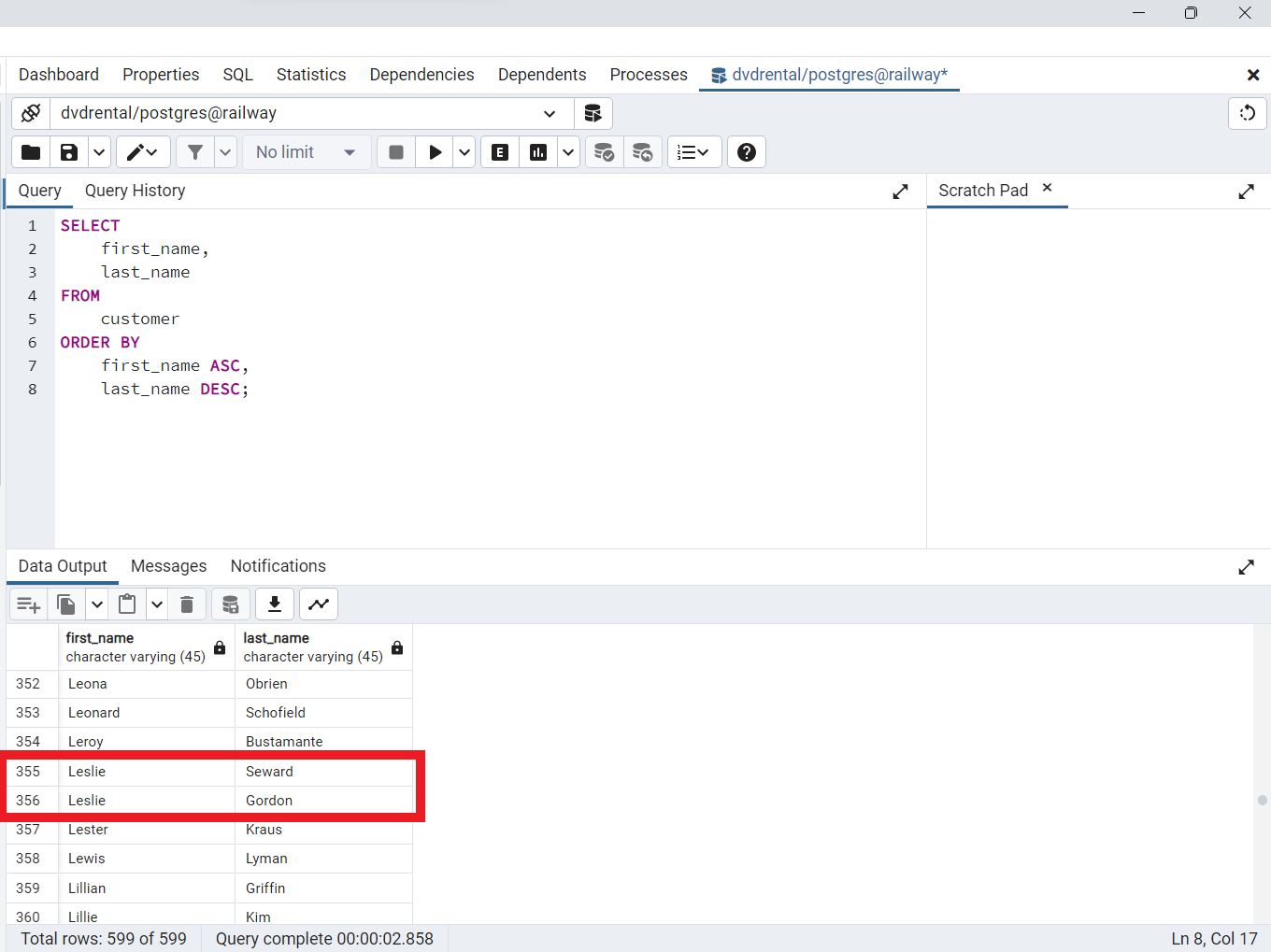Click the Help question mark icon
Image resolution: width=1271 pixels, height=952 pixels.
(747, 152)
